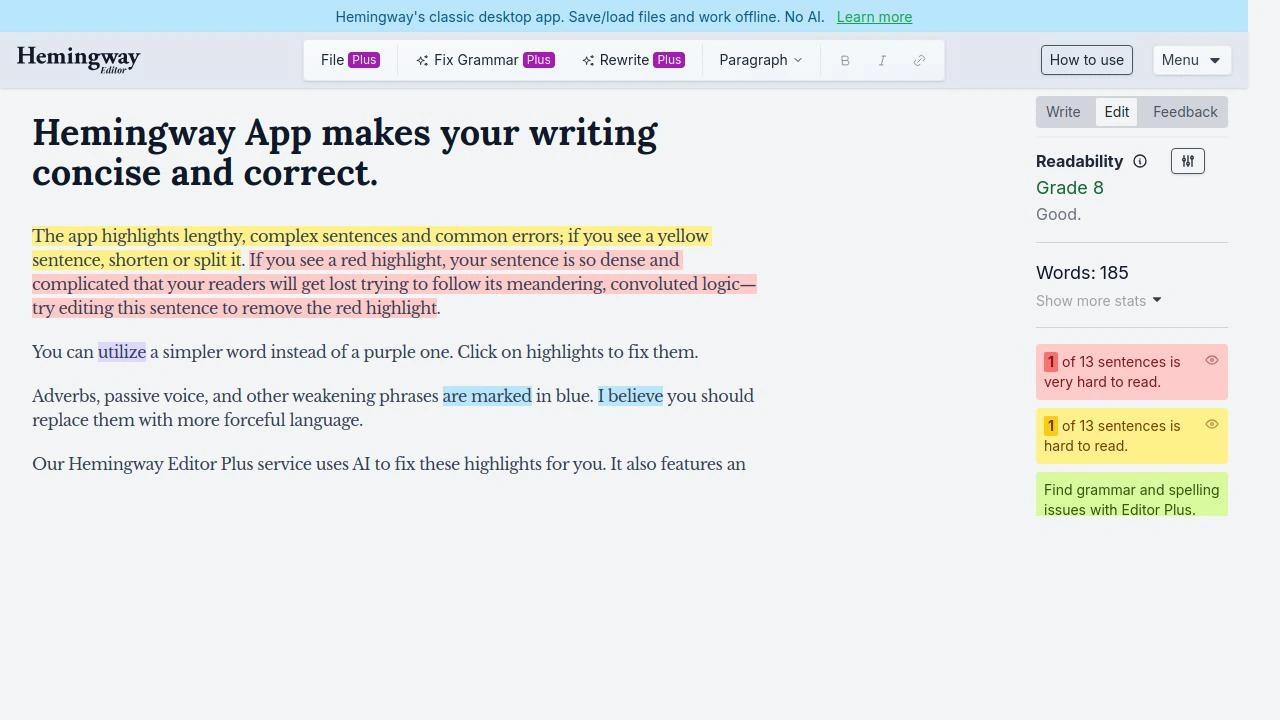Toggle visibility of very hard sentences

[1211, 360]
